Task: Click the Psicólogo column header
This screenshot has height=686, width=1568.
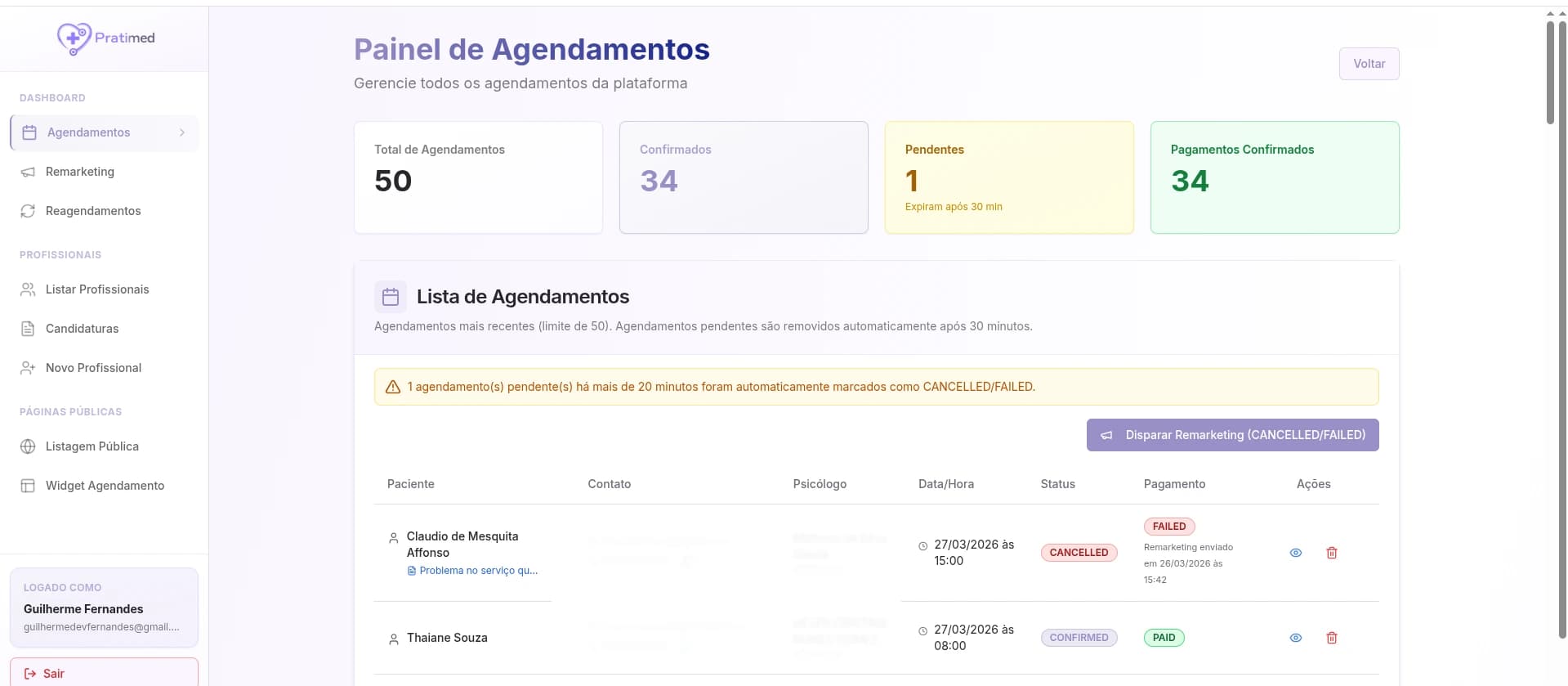Action: [820, 484]
